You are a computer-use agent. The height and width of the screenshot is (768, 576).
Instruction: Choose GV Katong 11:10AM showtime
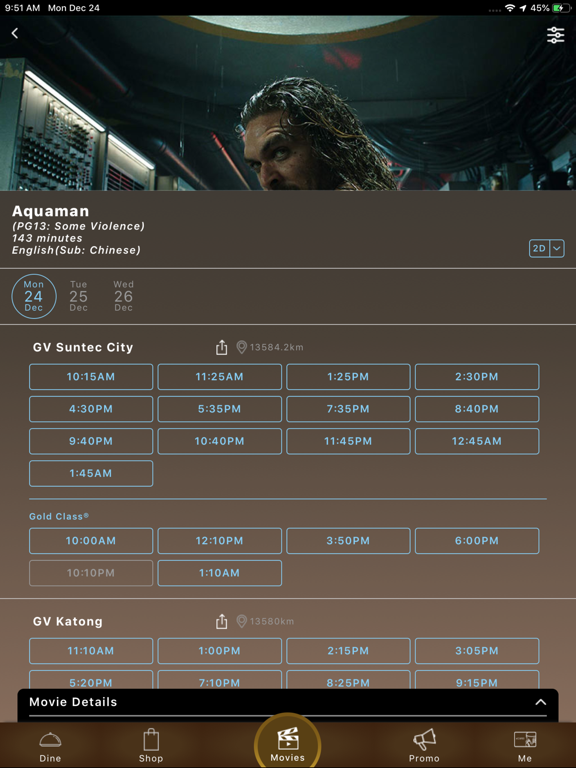pyautogui.click(x=91, y=651)
